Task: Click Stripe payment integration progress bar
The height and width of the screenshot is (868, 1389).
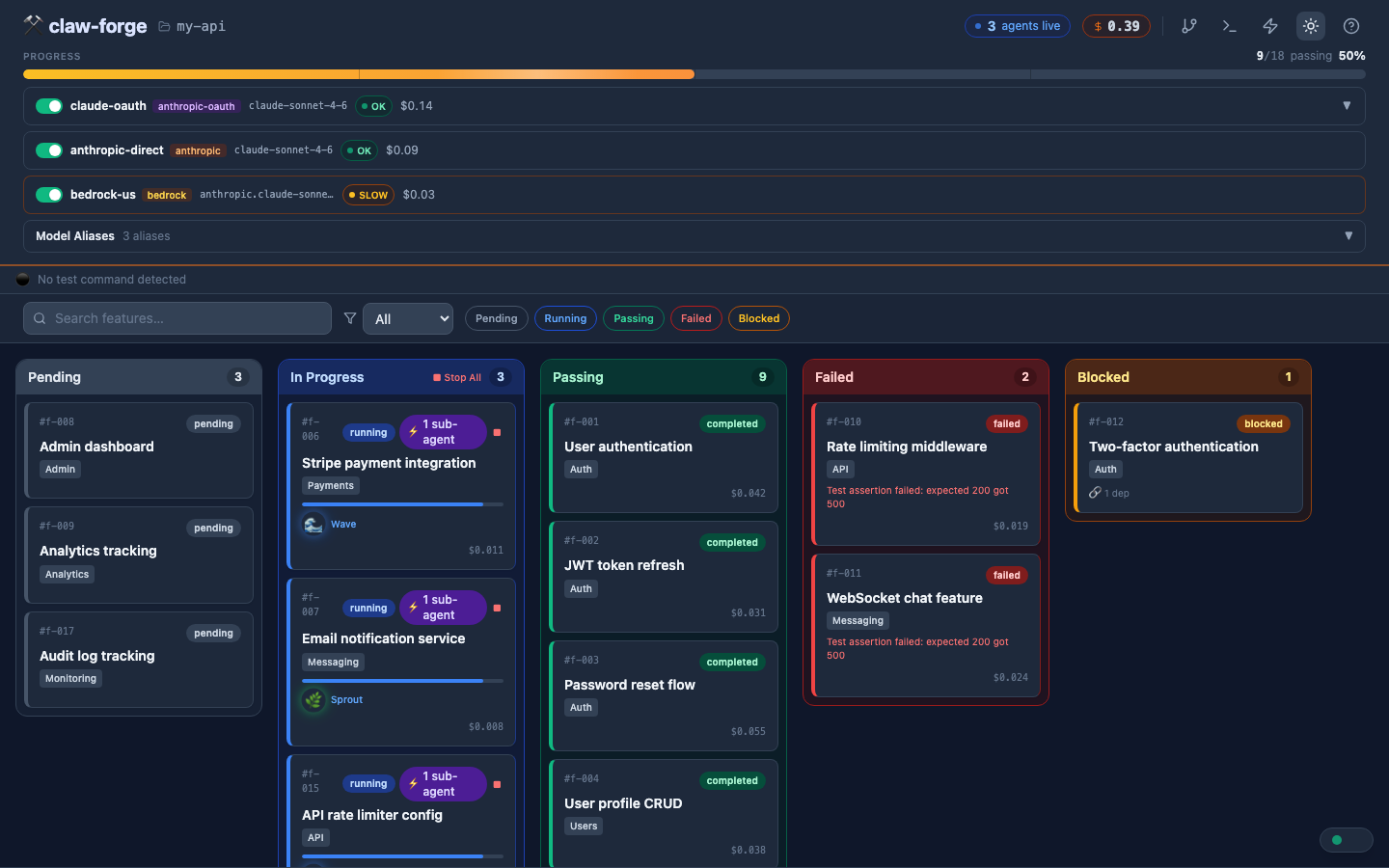Action: point(402,504)
